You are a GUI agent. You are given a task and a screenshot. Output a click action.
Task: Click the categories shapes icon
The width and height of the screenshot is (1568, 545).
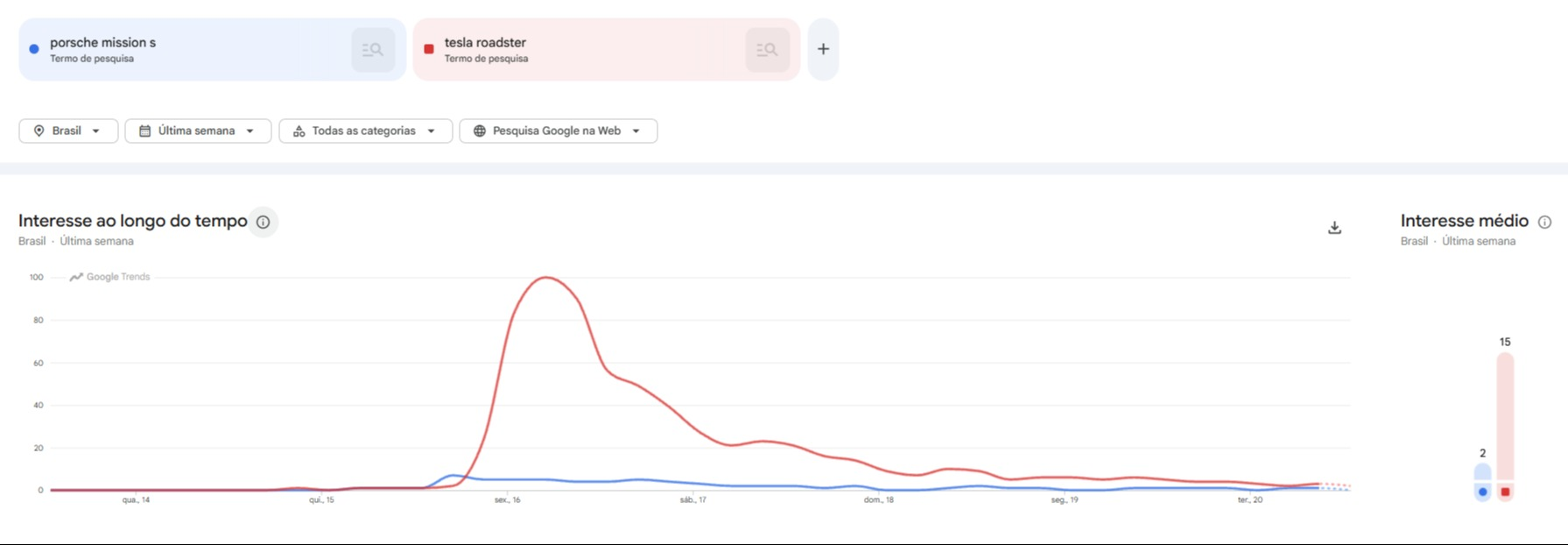pos(299,131)
